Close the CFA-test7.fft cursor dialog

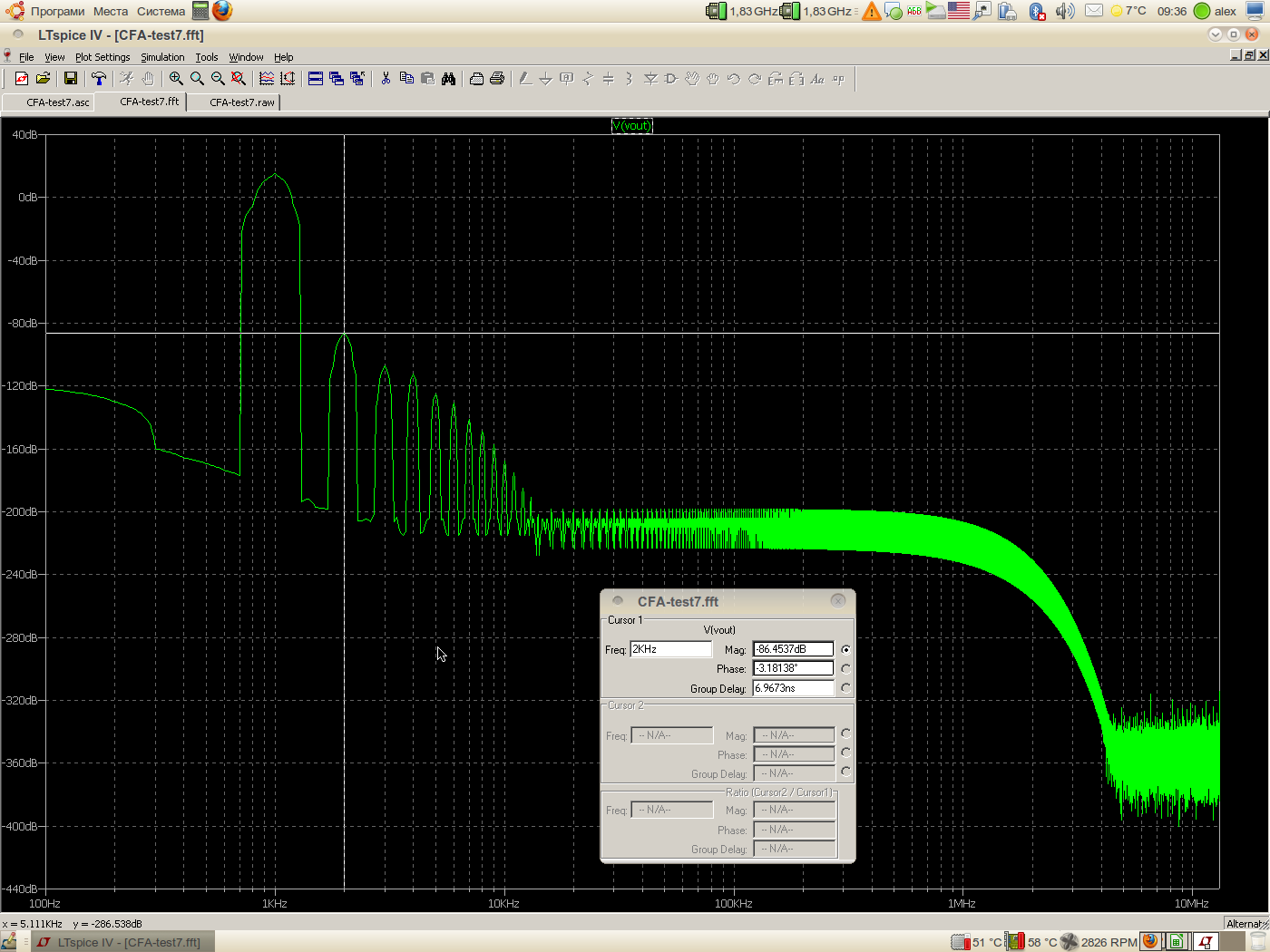pyautogui.click(x=838, y=600)
